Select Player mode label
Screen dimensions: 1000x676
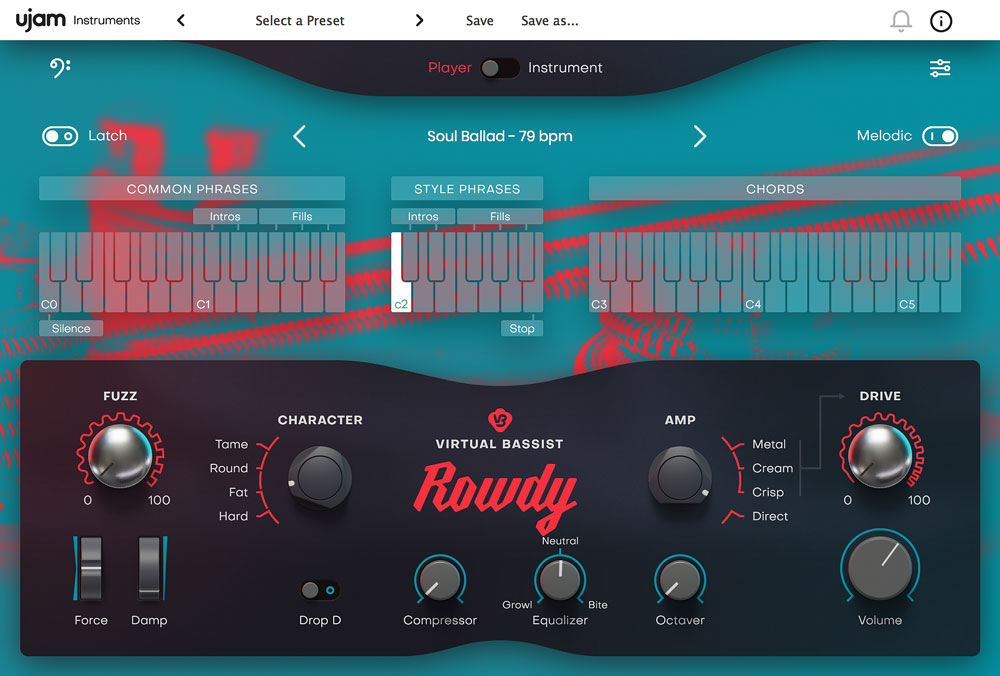tap(450, 68)
